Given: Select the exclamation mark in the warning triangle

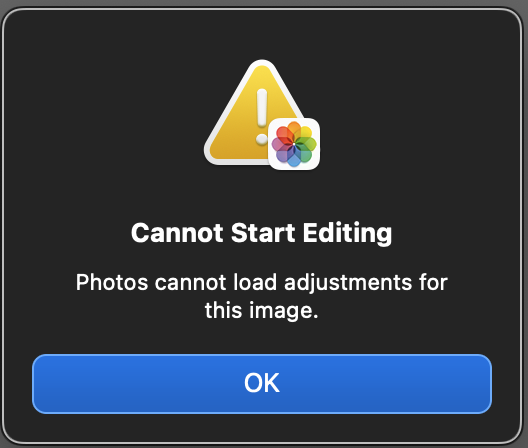Looking at the screenshot, I should (x=262, y=117).
